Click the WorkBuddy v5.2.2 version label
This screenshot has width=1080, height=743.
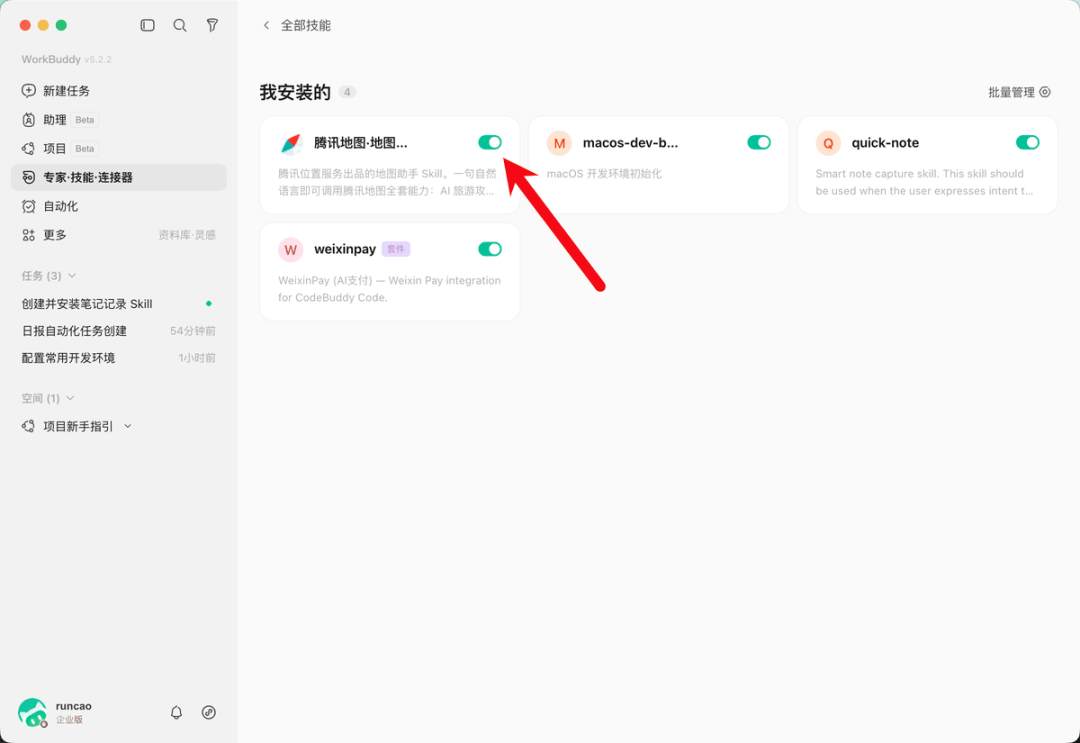(66, 59)
